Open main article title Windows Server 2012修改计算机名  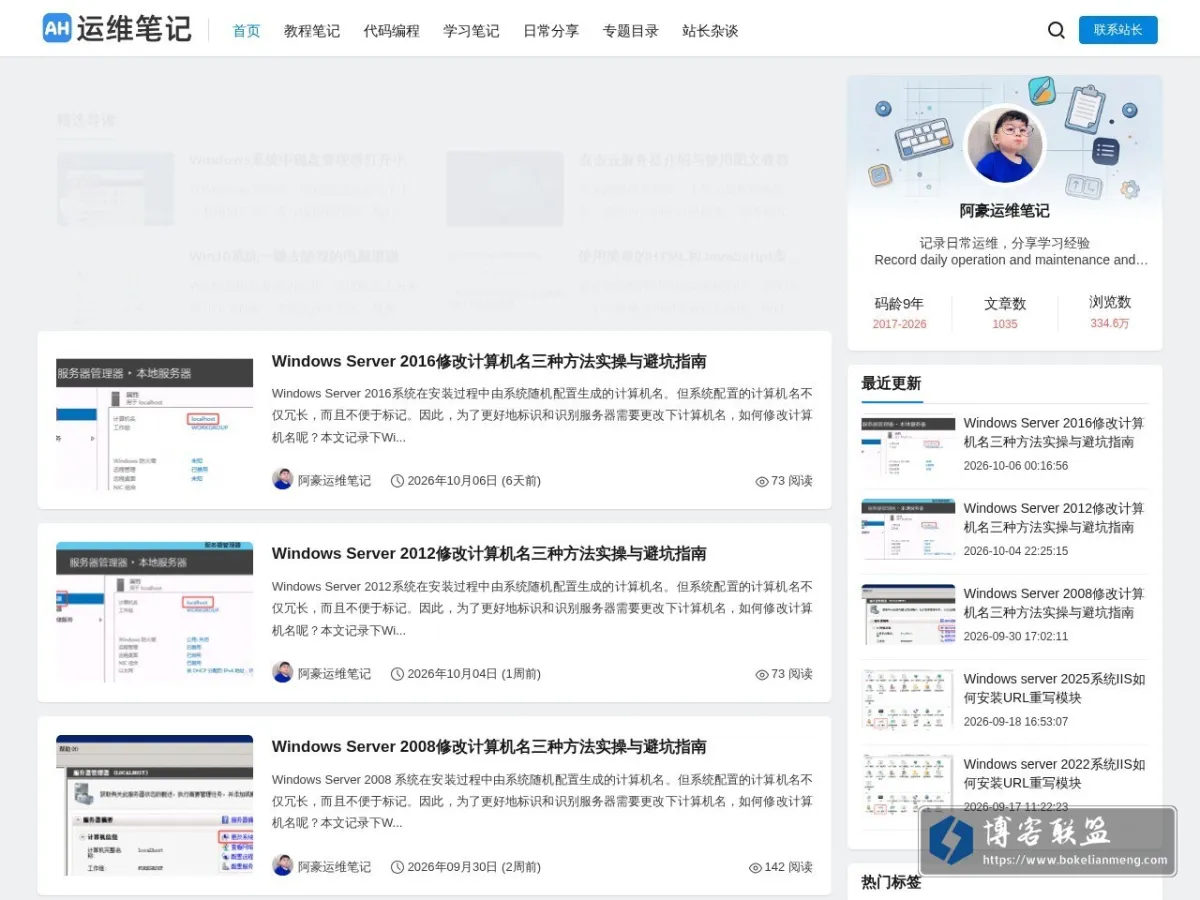(489, 553)
